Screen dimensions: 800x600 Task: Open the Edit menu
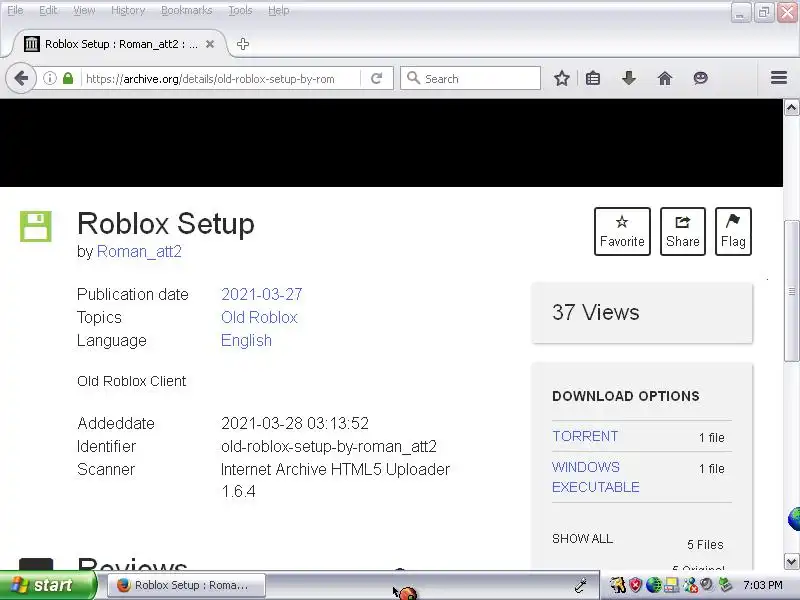click(48, 10)
